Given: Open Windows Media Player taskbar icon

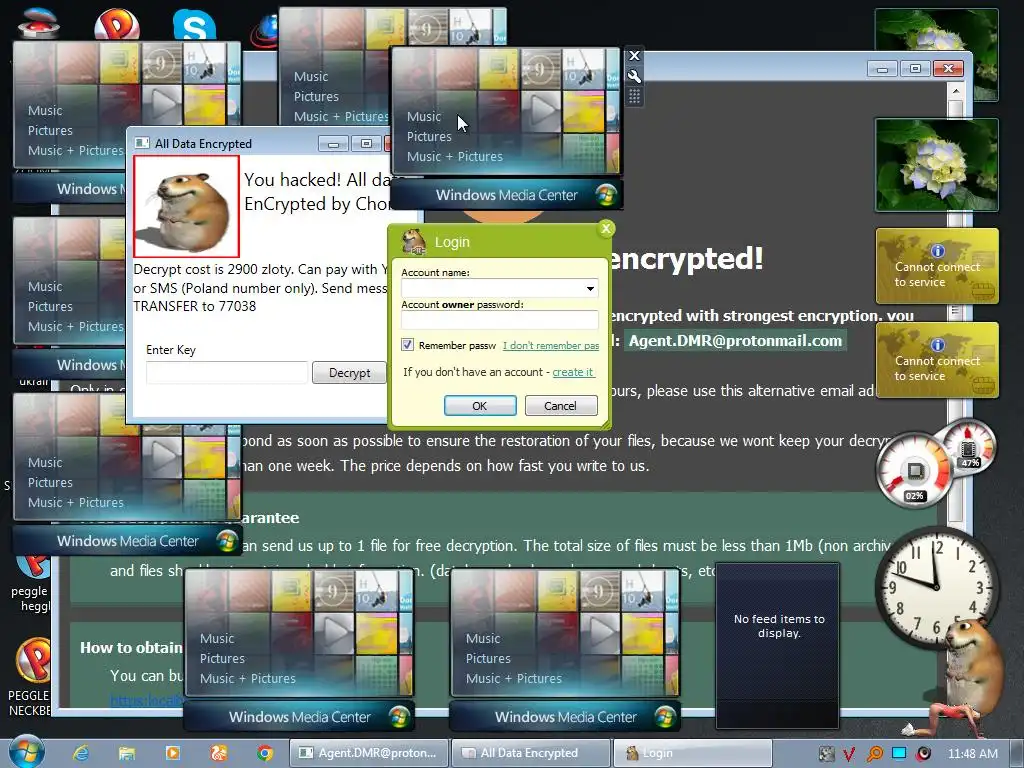Looking at the screenshot, I should 173,753.
